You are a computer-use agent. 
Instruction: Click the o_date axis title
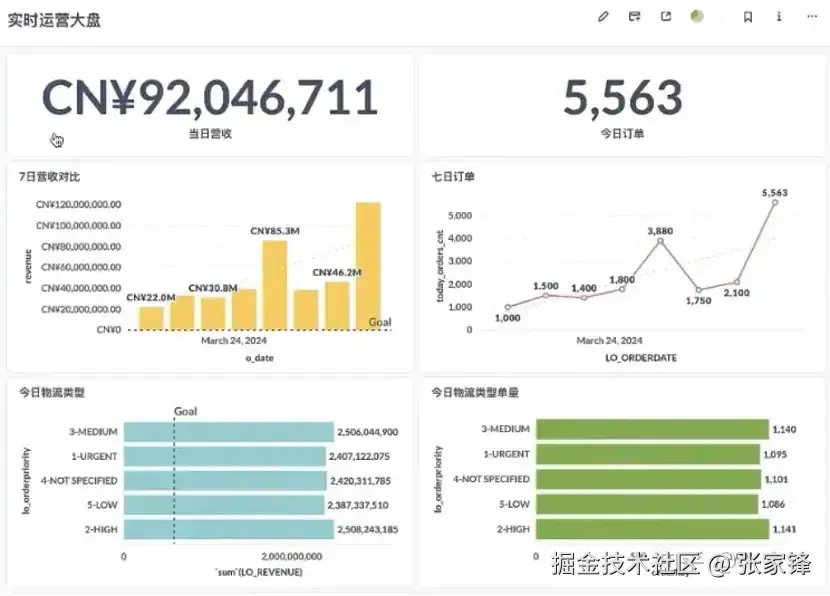[x=259, y=358]
